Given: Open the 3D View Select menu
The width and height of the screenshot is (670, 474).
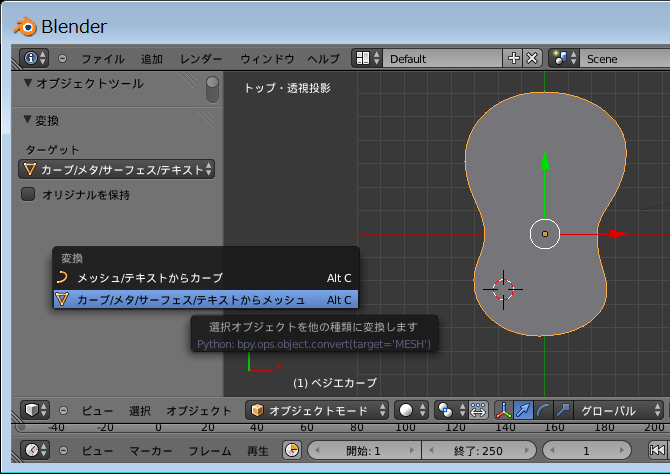Looking at the screenshot, I should click(x=140, y=411).
